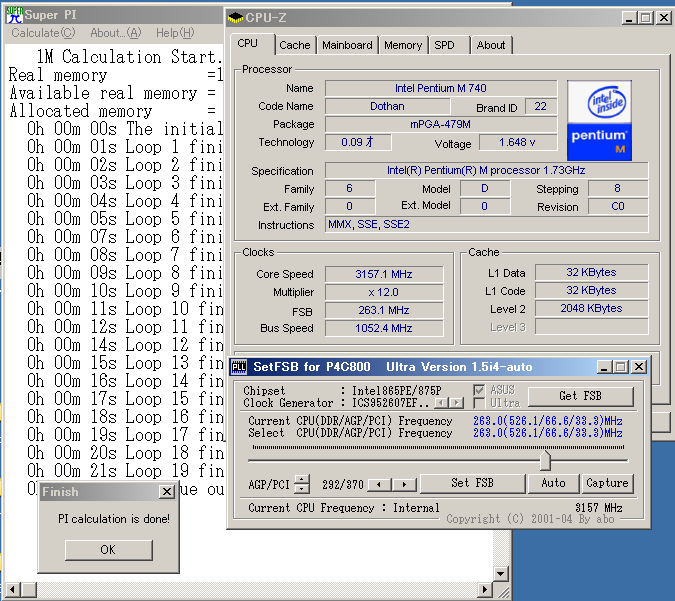Click the clock generator previous arrow

(441, 403)
